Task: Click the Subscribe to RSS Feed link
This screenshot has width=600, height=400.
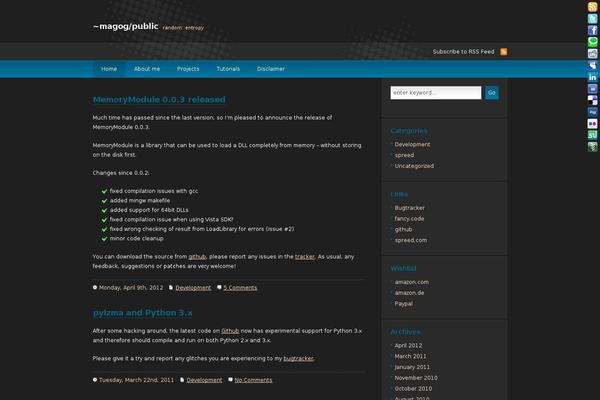Action: (463, 52)
